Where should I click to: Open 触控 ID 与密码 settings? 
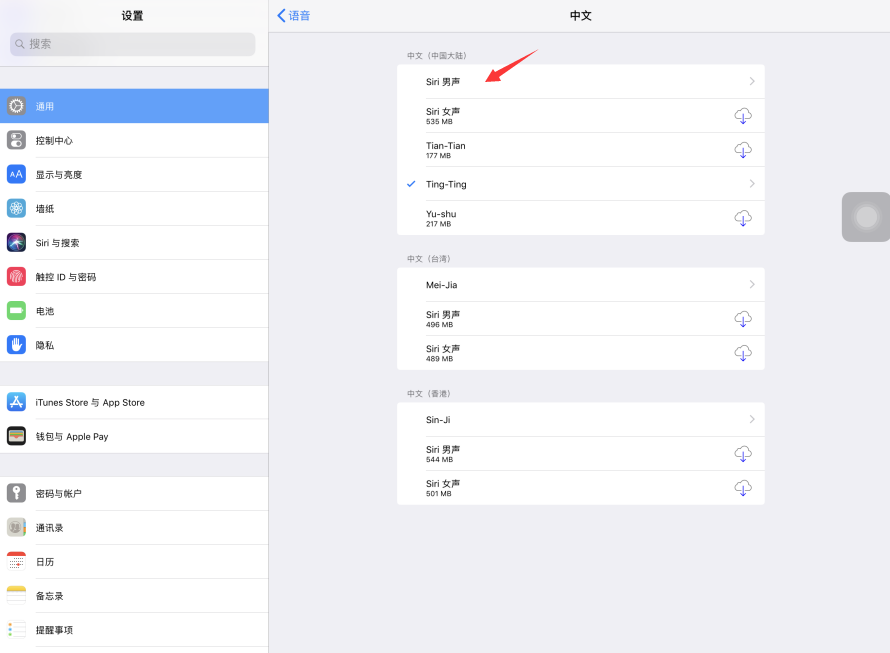pyautogui.click(x=134, y=277)
